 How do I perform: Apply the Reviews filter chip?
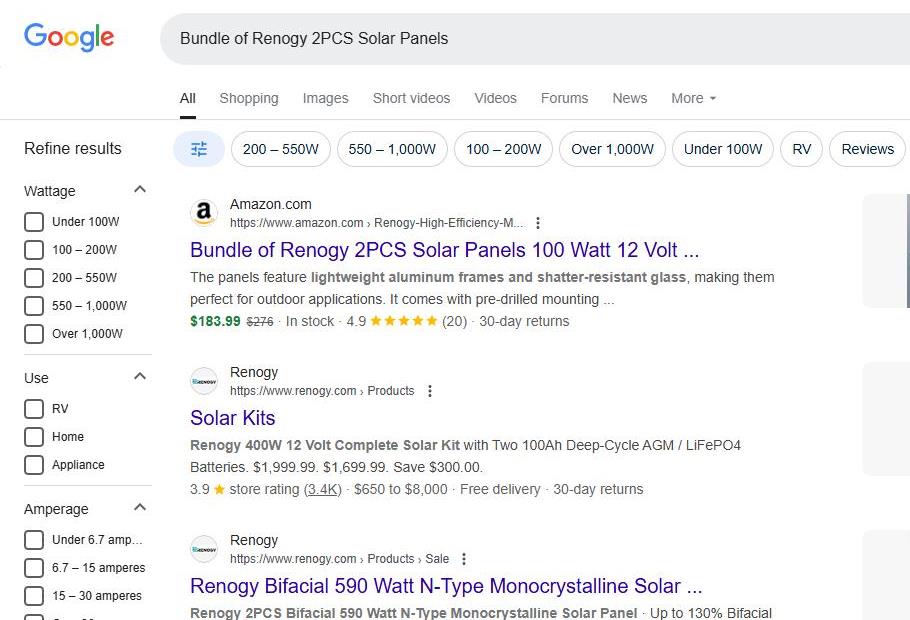868,149
